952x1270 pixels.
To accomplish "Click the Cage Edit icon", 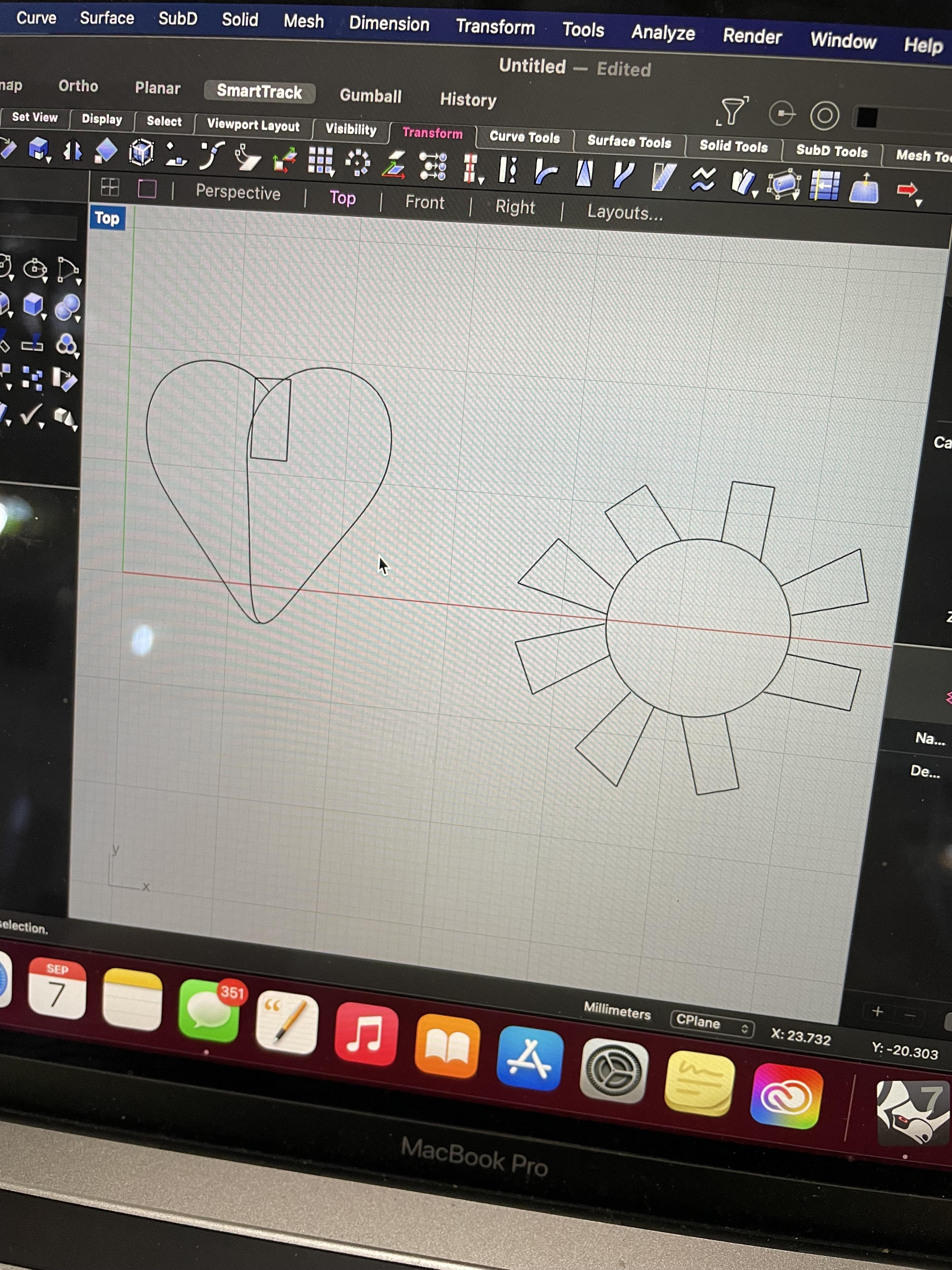I will [x=783, y=184].
